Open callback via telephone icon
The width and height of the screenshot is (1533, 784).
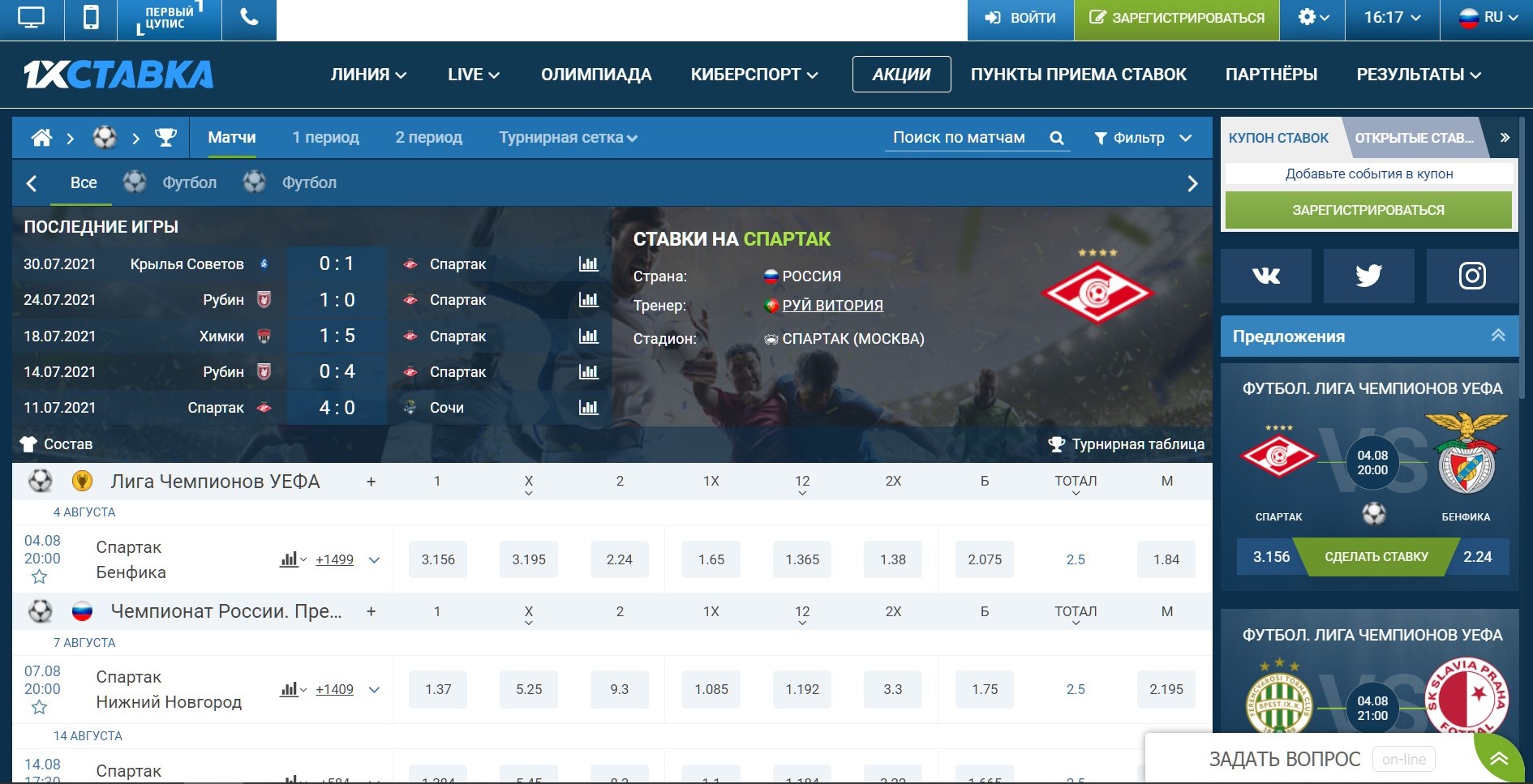(249, 18)
